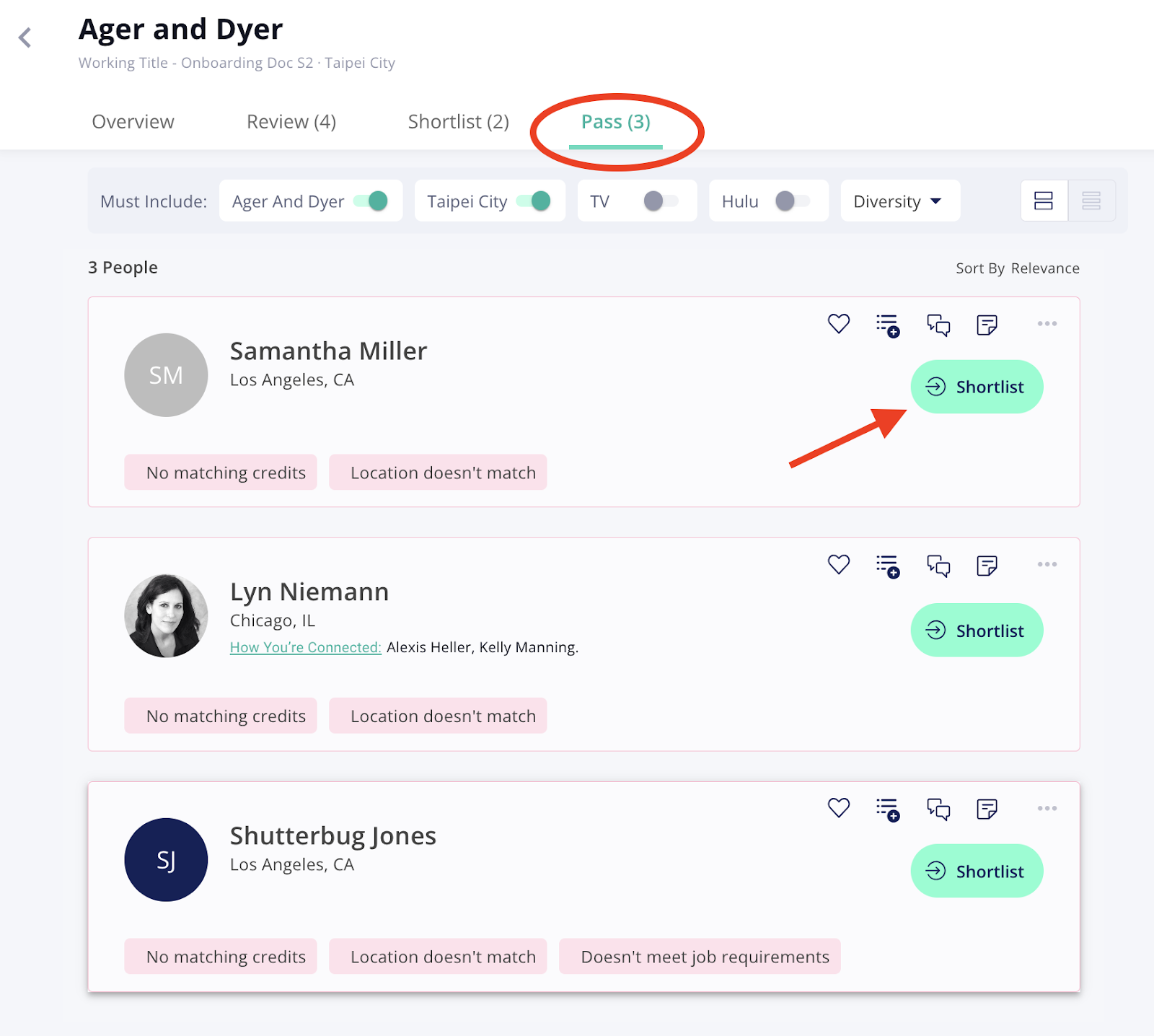The image size is (1154, 1036).
Task: Click Shutterbug Jones's No matching credits tag
Action: click(x=221, y=957)
